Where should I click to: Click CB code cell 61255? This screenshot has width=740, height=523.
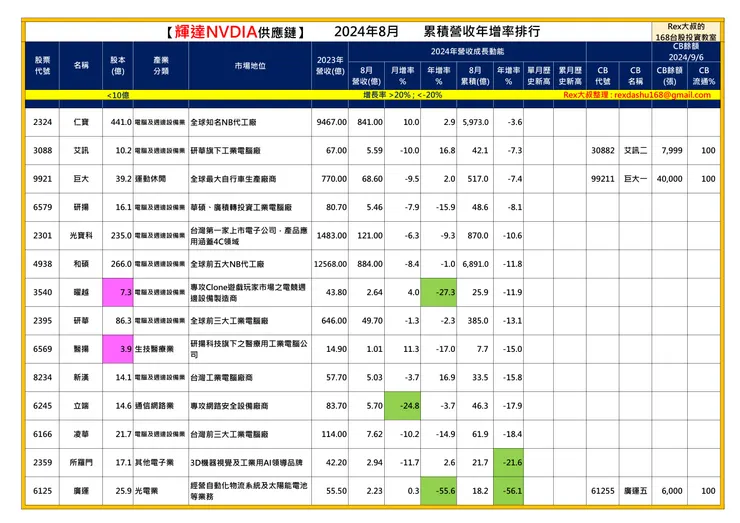[x=603, y=491]
